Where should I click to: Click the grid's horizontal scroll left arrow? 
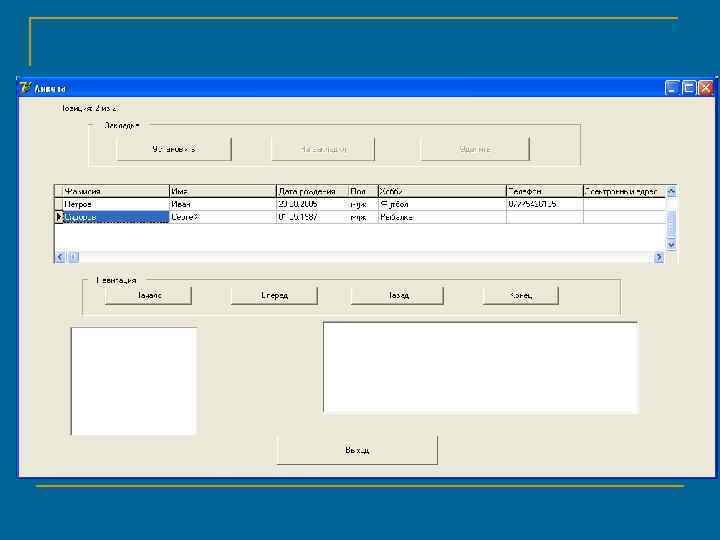(x=60, y=257)
